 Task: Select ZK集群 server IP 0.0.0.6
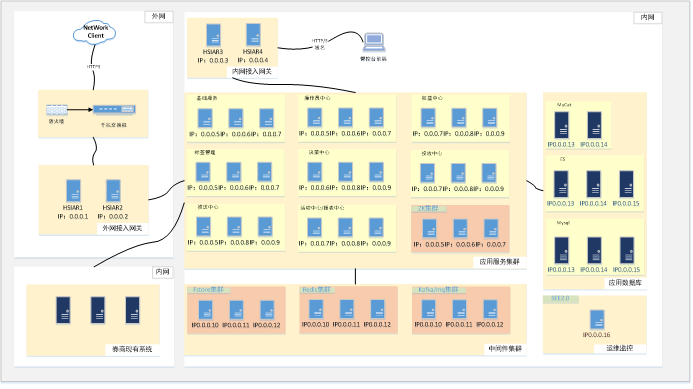460,229
